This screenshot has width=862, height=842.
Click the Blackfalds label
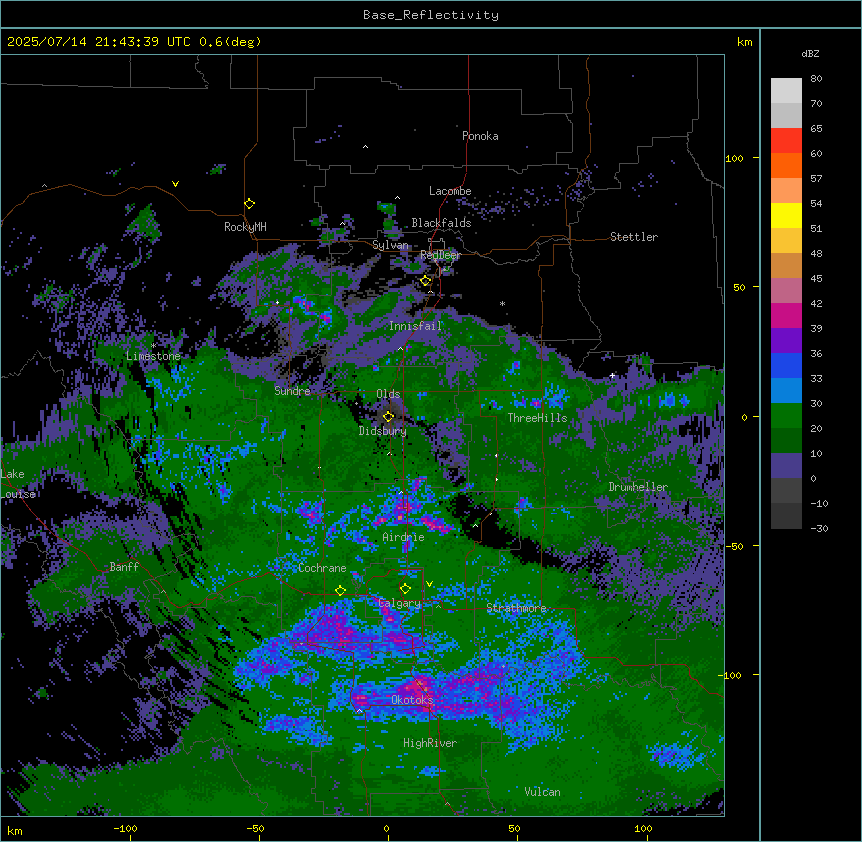441,223
